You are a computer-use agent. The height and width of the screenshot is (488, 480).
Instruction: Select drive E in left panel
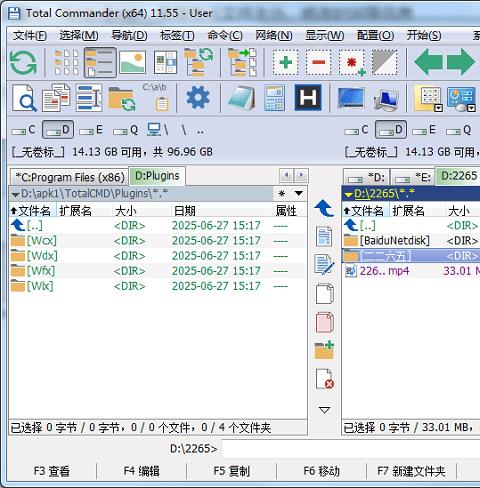[x=91, y=130]
